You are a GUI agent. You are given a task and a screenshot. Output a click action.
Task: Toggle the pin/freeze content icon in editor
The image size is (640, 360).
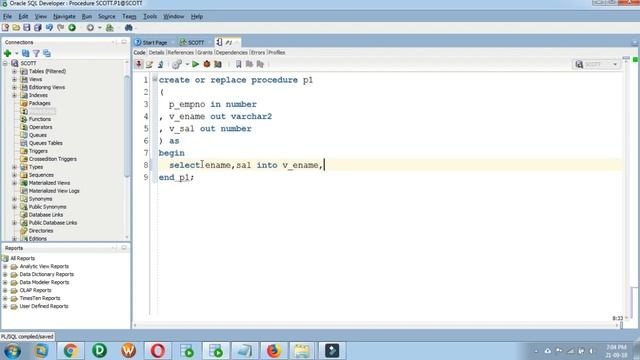tap(139, 64)
